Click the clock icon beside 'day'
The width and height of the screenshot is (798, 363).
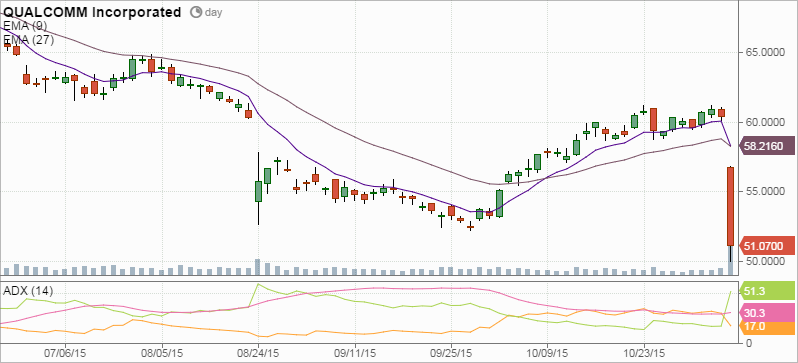point(196,12)
